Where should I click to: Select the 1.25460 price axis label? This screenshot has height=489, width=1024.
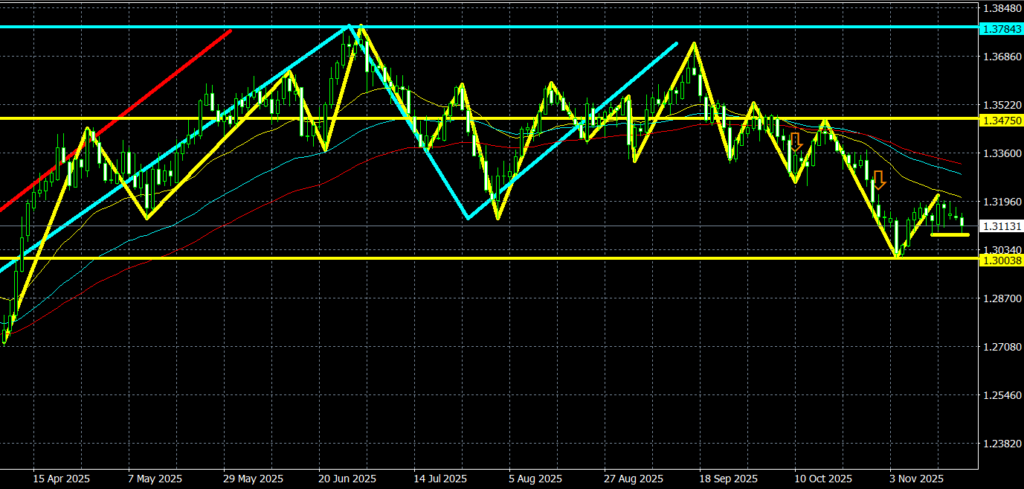[1000, 396]
